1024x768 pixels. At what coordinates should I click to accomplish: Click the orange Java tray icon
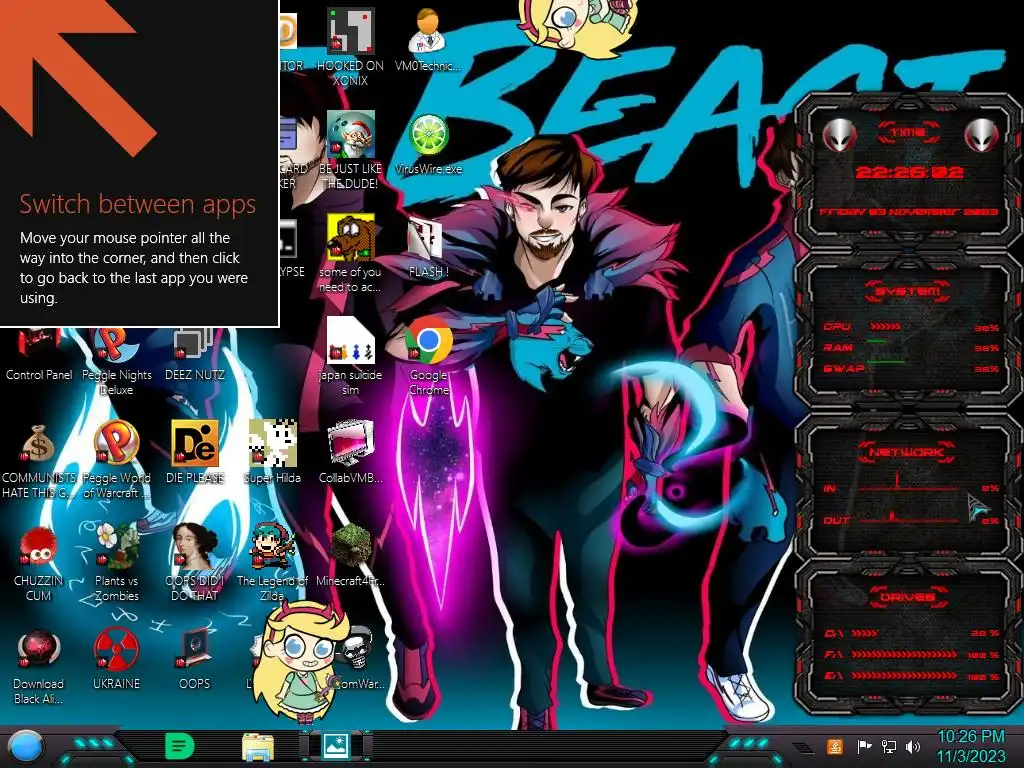coord(834,746)
